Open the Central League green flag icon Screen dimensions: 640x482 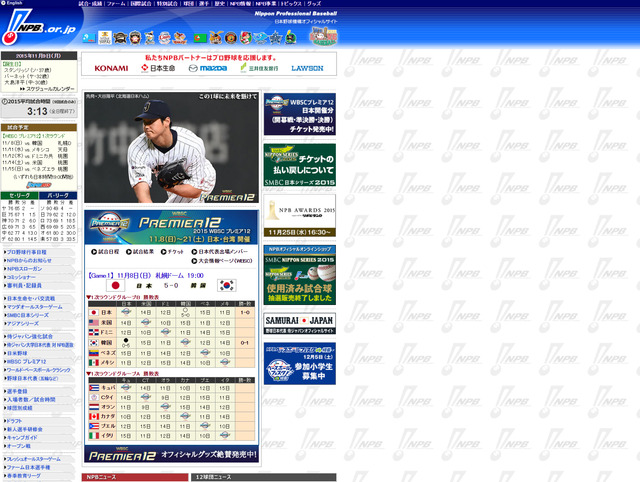(x=200, y=38)
